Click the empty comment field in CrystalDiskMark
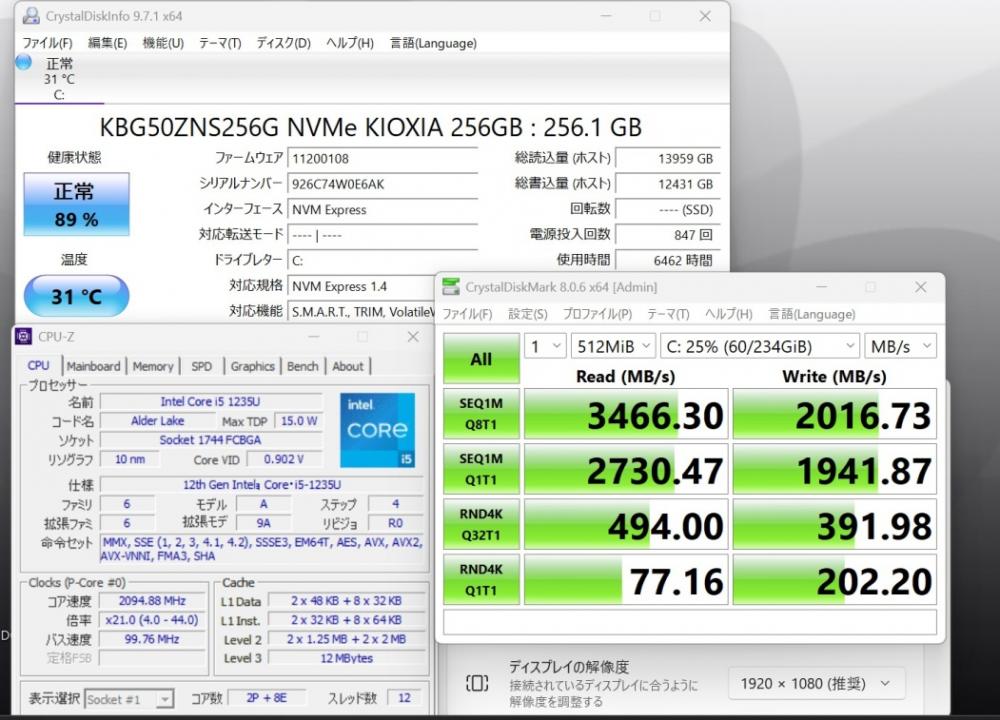This screenshot has height=720, width=1000. pos(690,622)
